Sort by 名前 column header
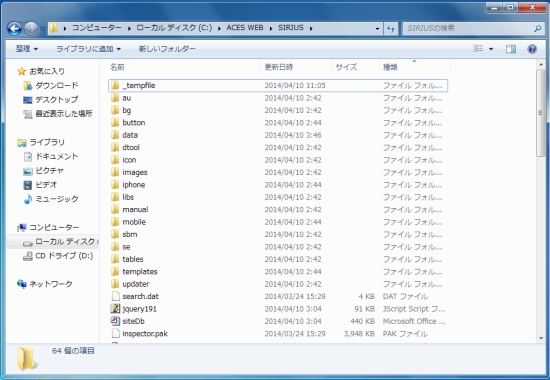The image size is (550, 380). 118,67
